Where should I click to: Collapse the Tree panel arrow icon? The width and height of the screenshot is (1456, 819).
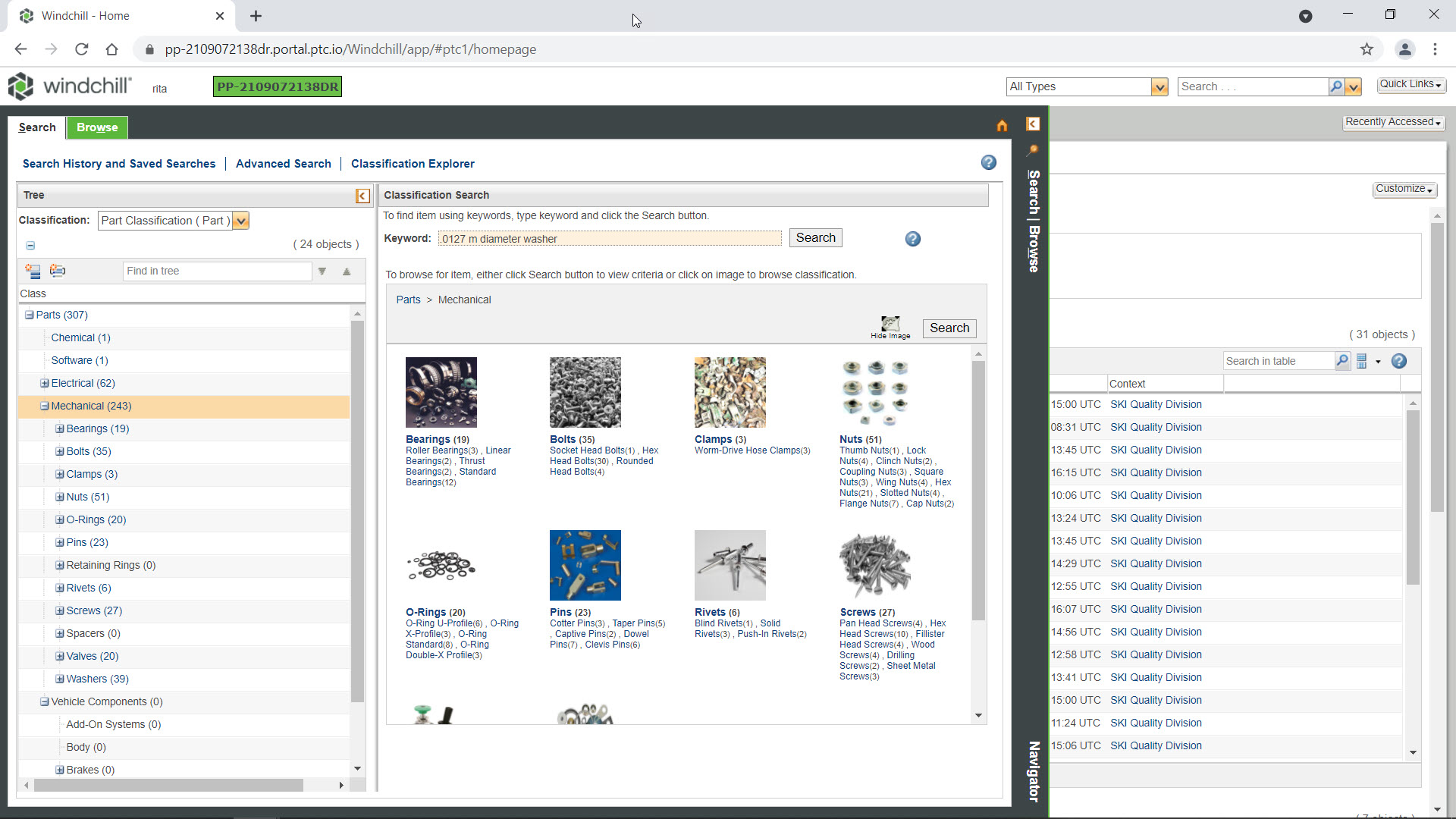[362, 196]
